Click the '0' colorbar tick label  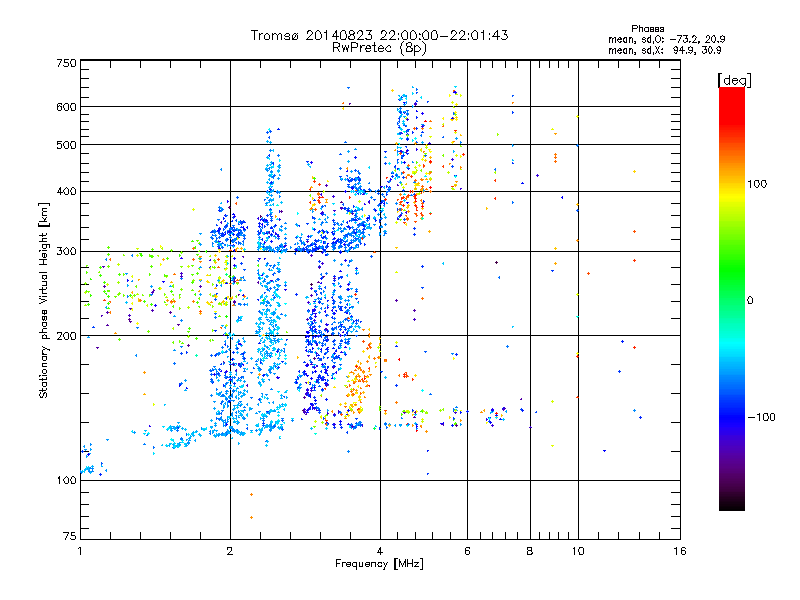[750, 301]
